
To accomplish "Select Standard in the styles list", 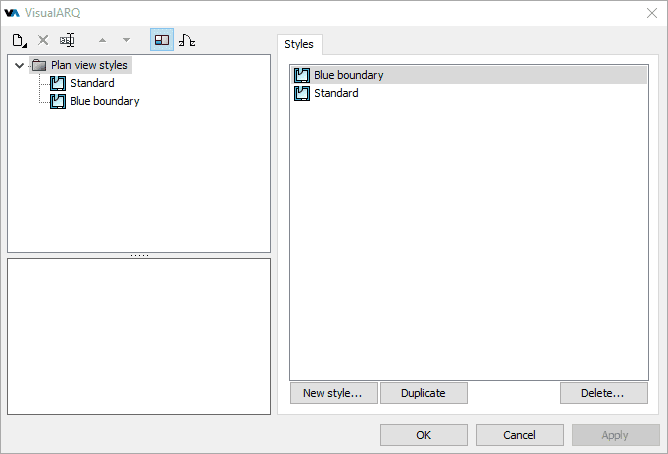I will 469,93.
